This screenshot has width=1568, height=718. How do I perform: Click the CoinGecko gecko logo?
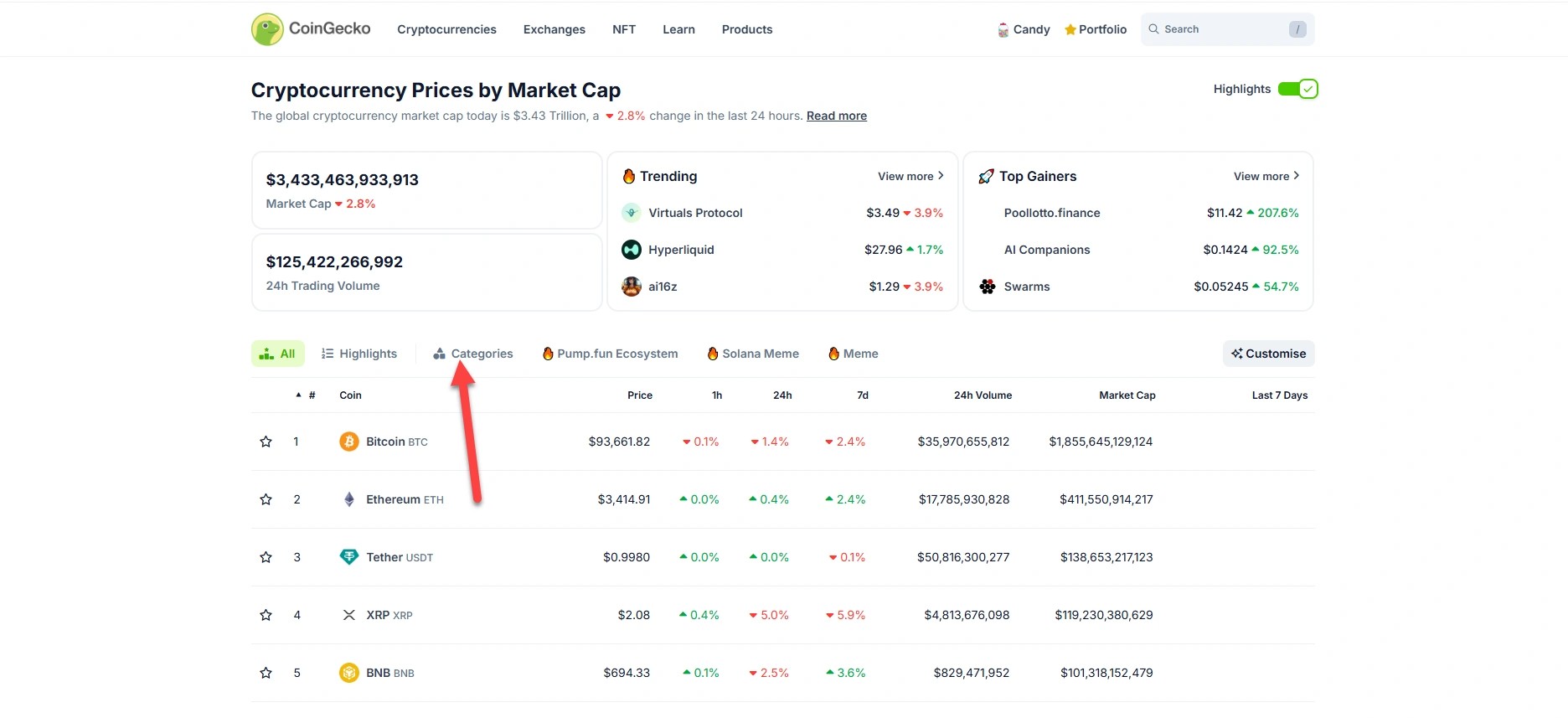(x=267, y=29)
